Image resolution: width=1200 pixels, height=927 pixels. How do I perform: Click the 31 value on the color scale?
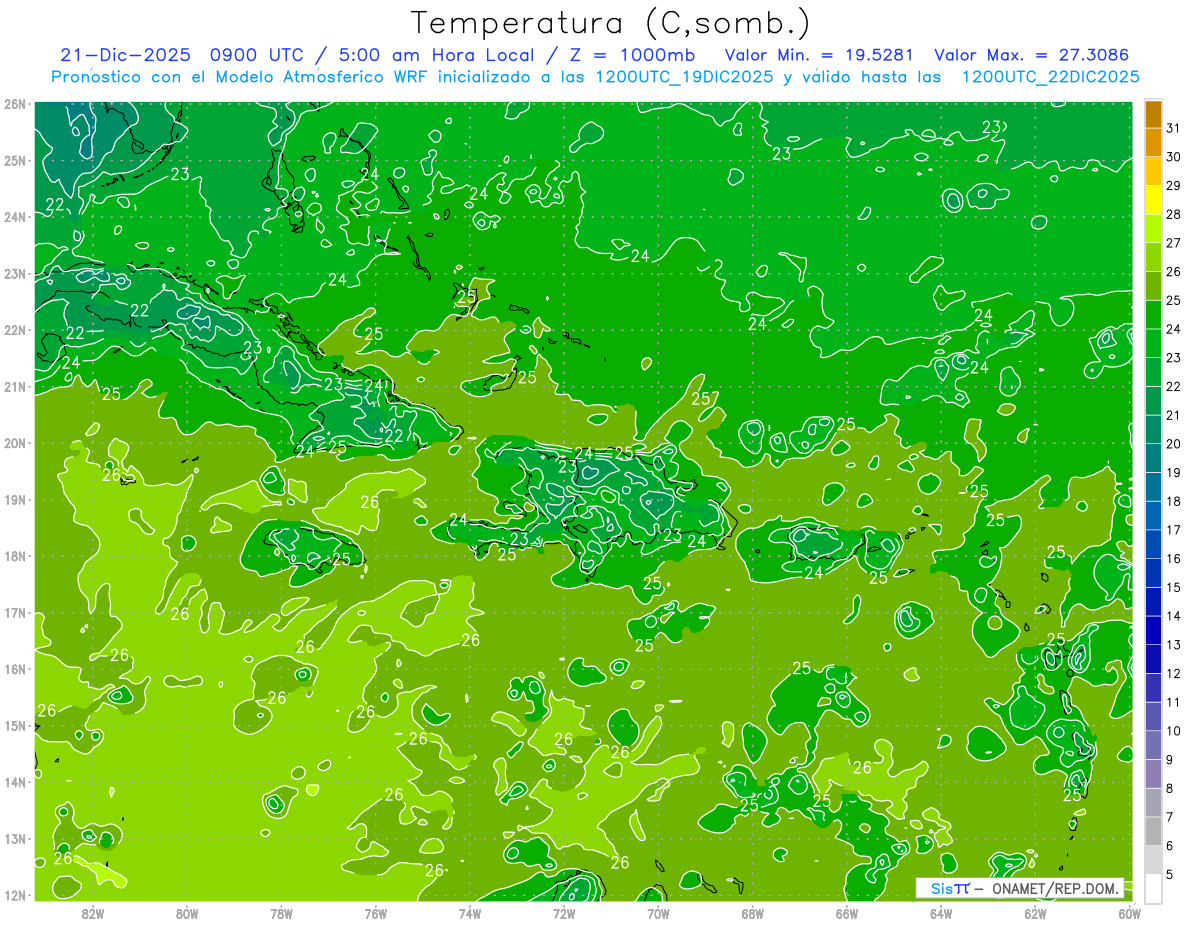(1173, 128)
